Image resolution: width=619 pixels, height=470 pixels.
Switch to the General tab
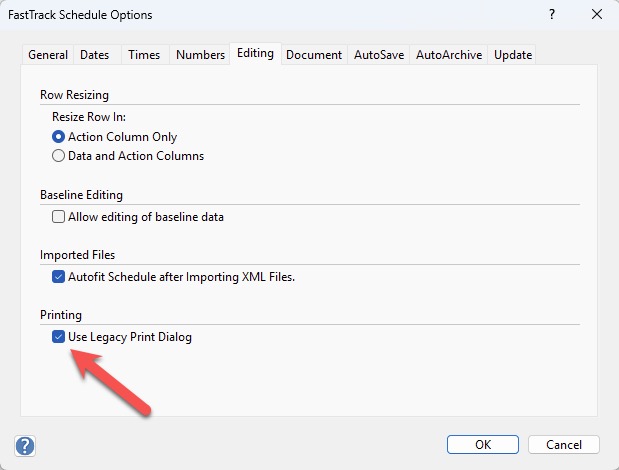pyautogui.click(x=48, y=55)
